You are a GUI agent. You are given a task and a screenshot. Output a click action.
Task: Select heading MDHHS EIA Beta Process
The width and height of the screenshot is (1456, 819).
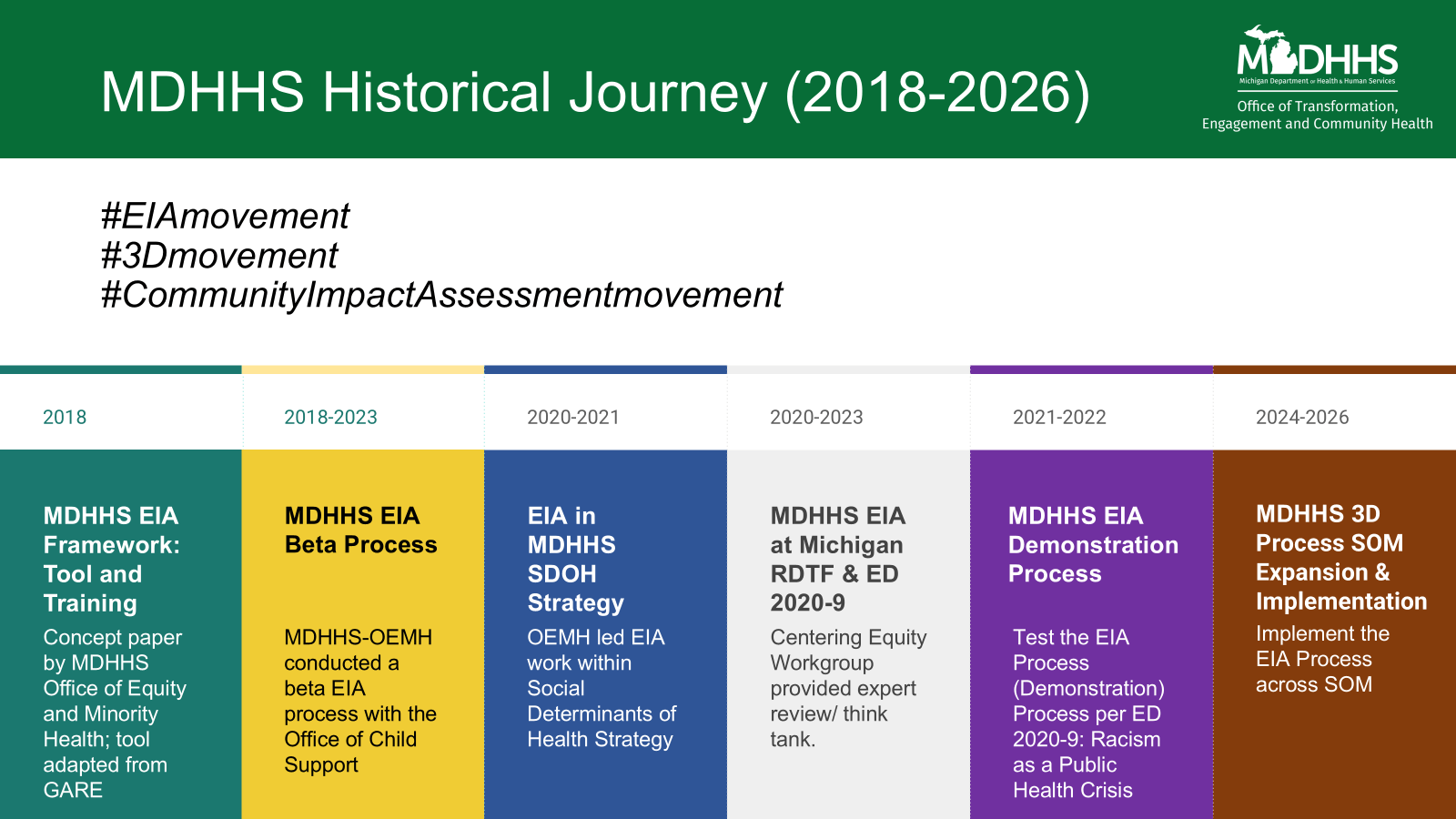point(360,531)
